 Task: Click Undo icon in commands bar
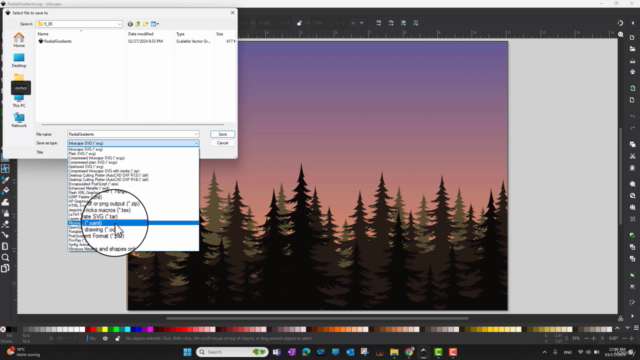tap(633, 117)
